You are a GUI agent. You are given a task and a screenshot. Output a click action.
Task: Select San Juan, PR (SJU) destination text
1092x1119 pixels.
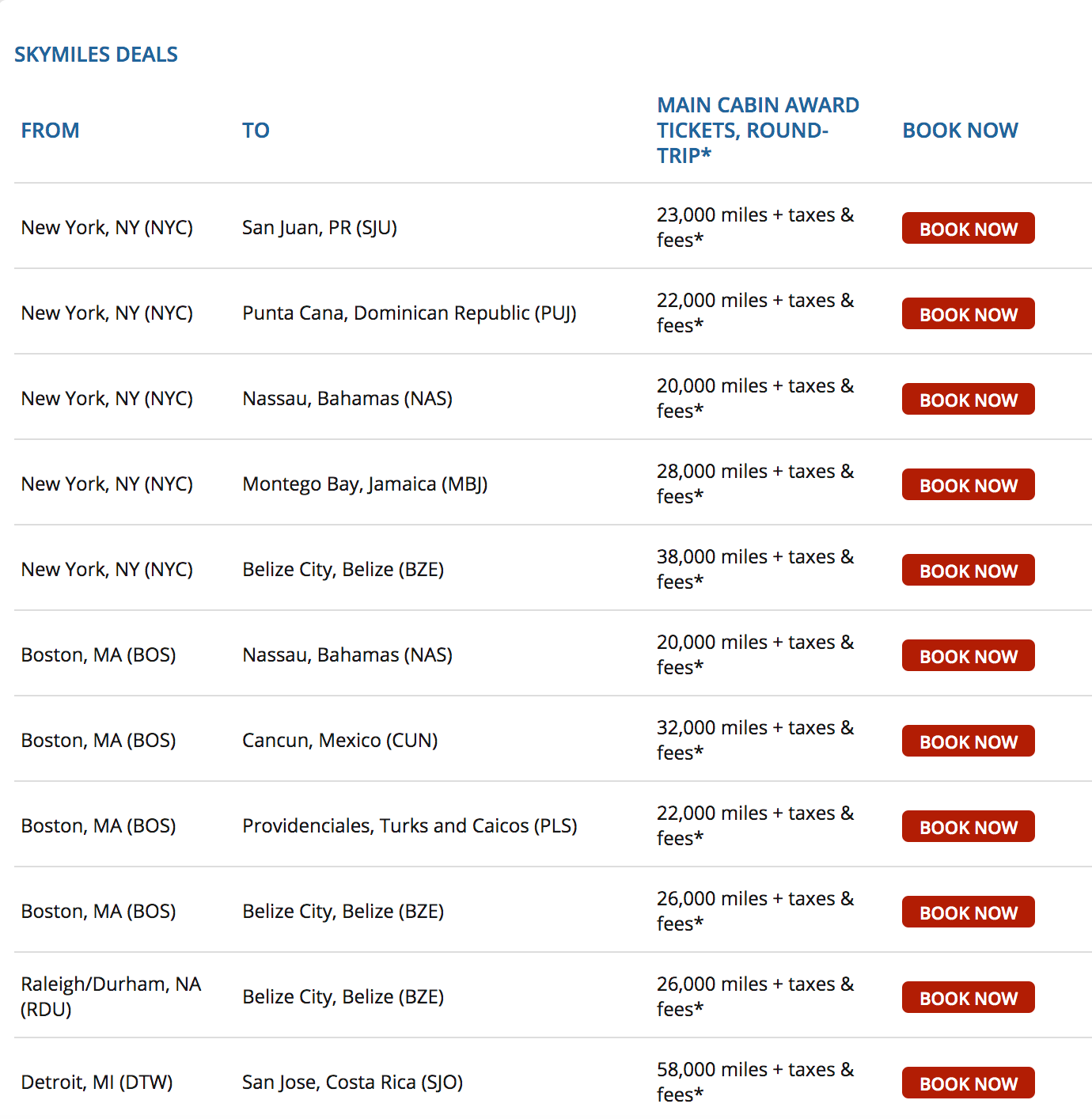click(x=320, y=228)
